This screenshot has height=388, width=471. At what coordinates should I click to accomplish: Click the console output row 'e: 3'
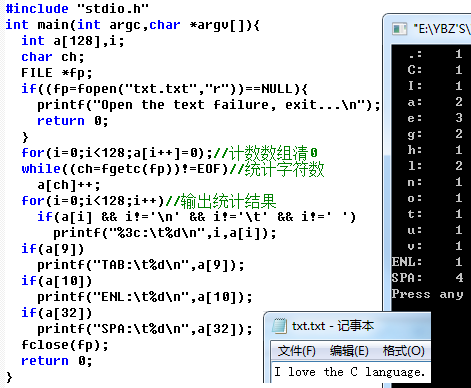pos(435,118)
